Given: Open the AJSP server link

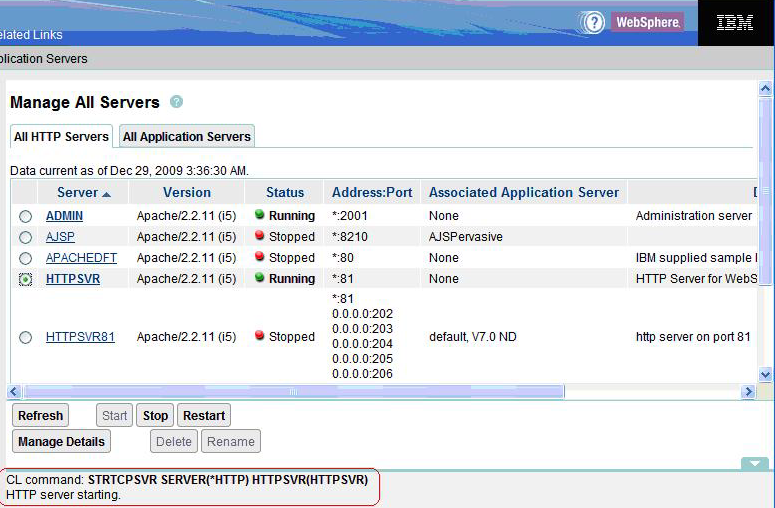Looking at the screenshot, I should point(60,237).
